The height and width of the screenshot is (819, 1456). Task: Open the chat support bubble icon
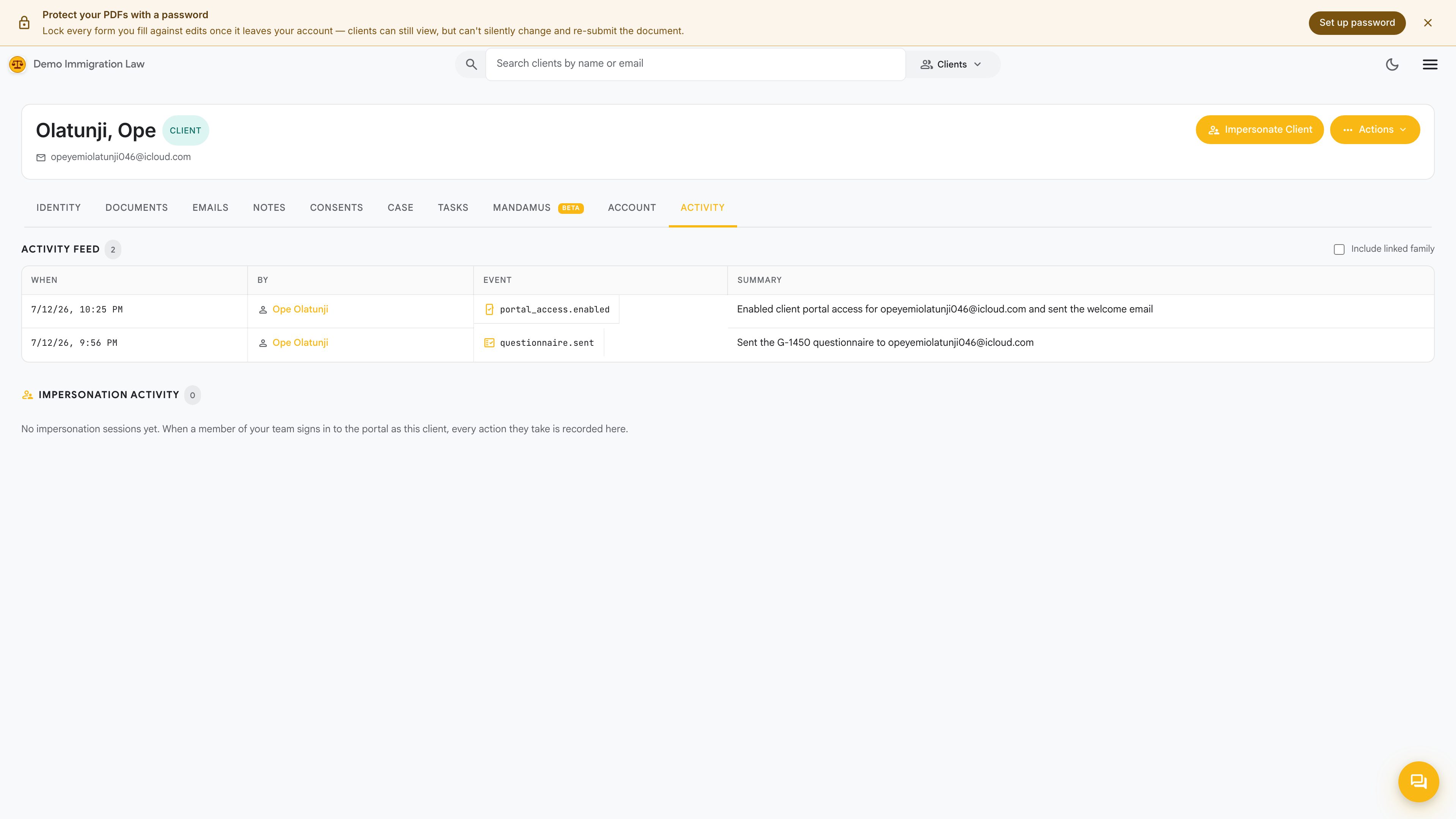coord(1418,782)
